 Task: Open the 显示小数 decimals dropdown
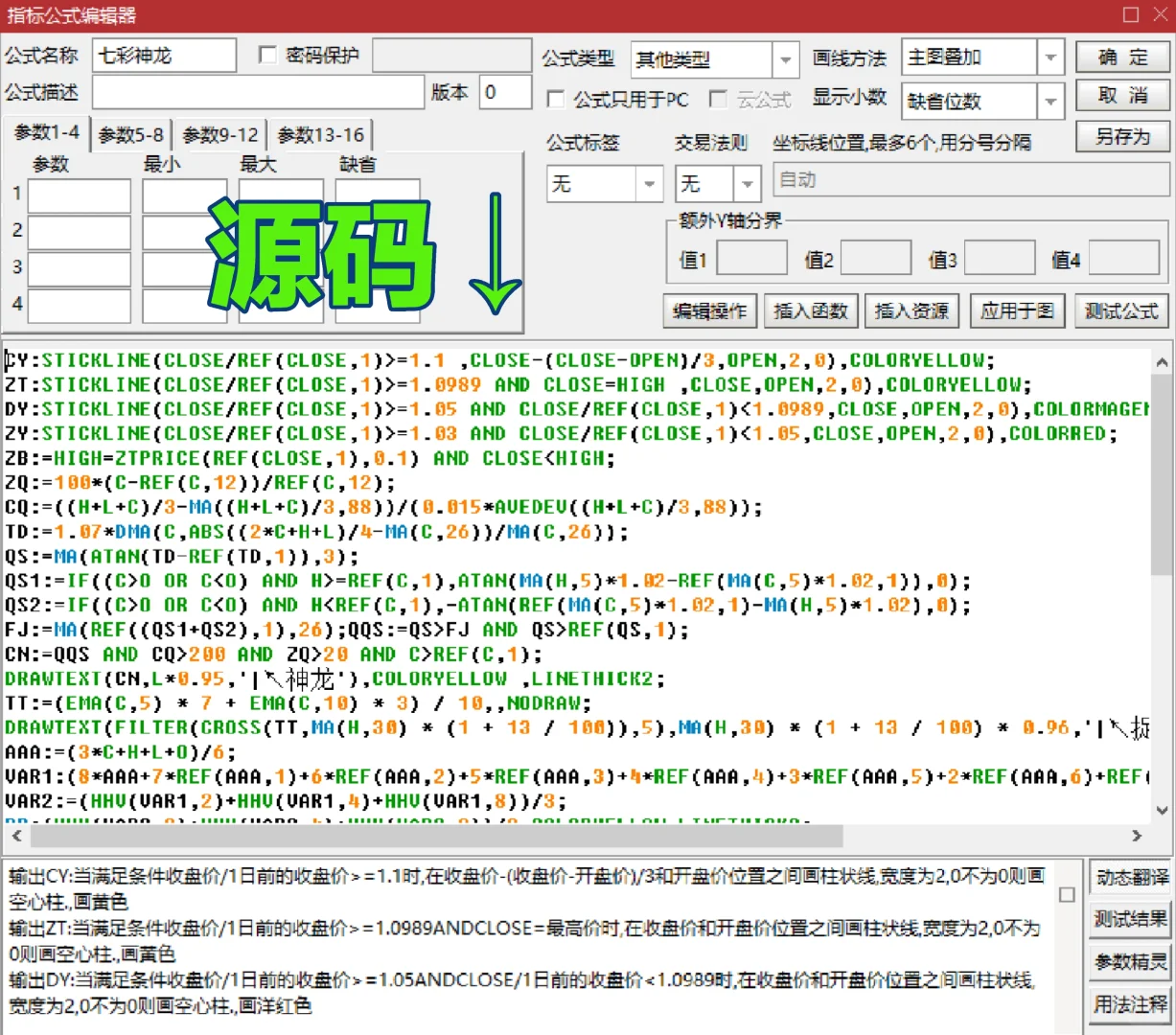(1050, 100)
